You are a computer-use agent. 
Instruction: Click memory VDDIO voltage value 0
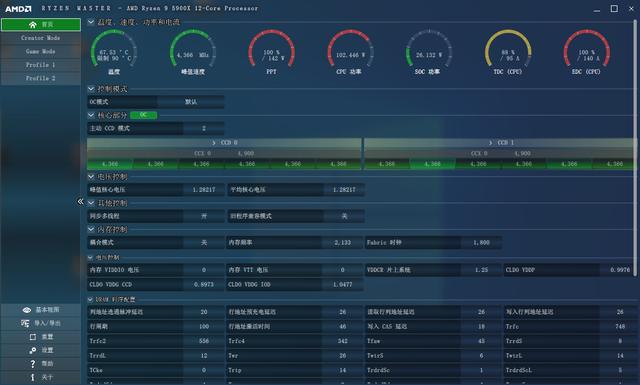point(204,270)
